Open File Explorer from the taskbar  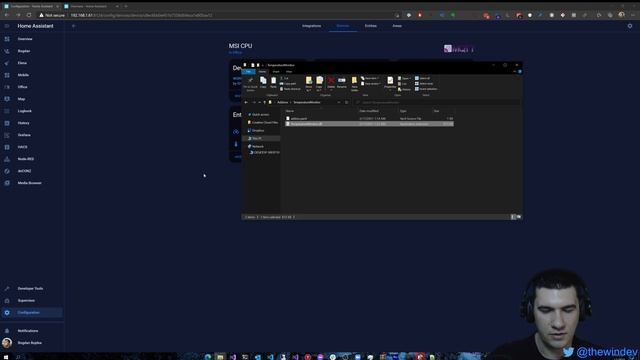(x=220, y=357)
